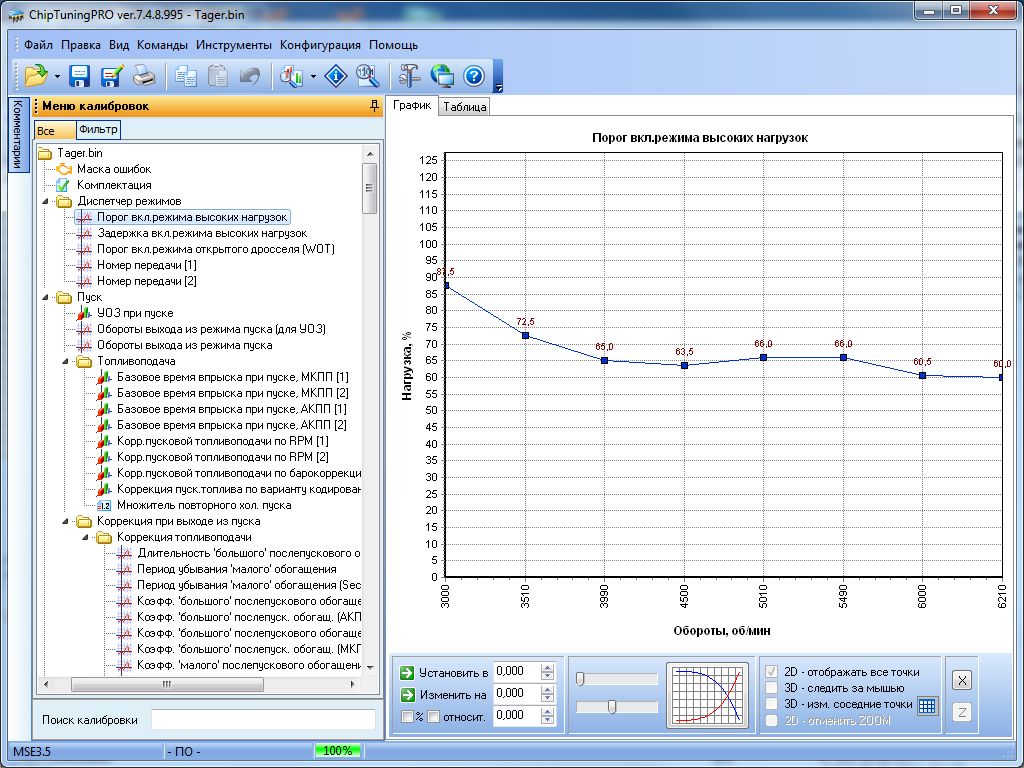Screen dimensions: 1024x768
Task: Click the blue question mark help icon
Action: [474, 75]
